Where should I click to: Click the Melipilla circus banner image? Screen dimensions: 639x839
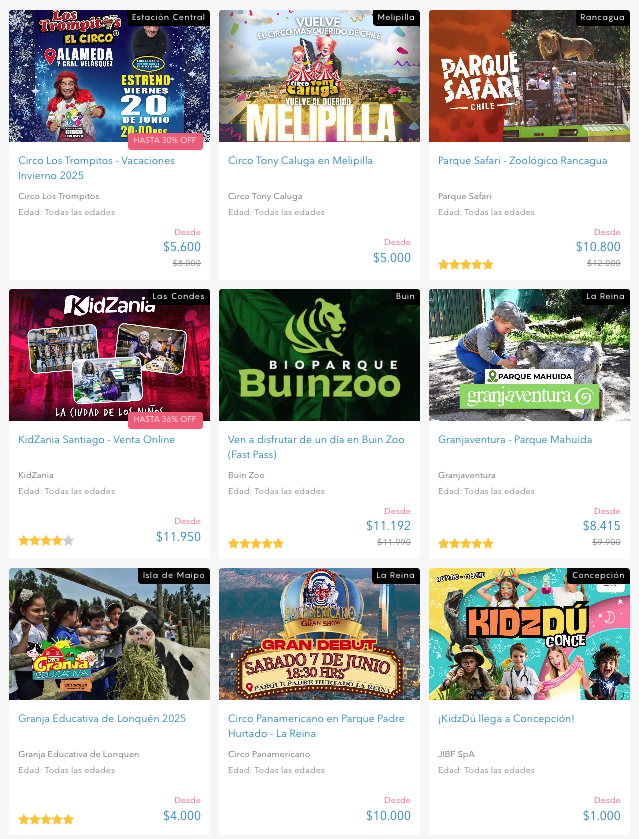coord(320,76)
